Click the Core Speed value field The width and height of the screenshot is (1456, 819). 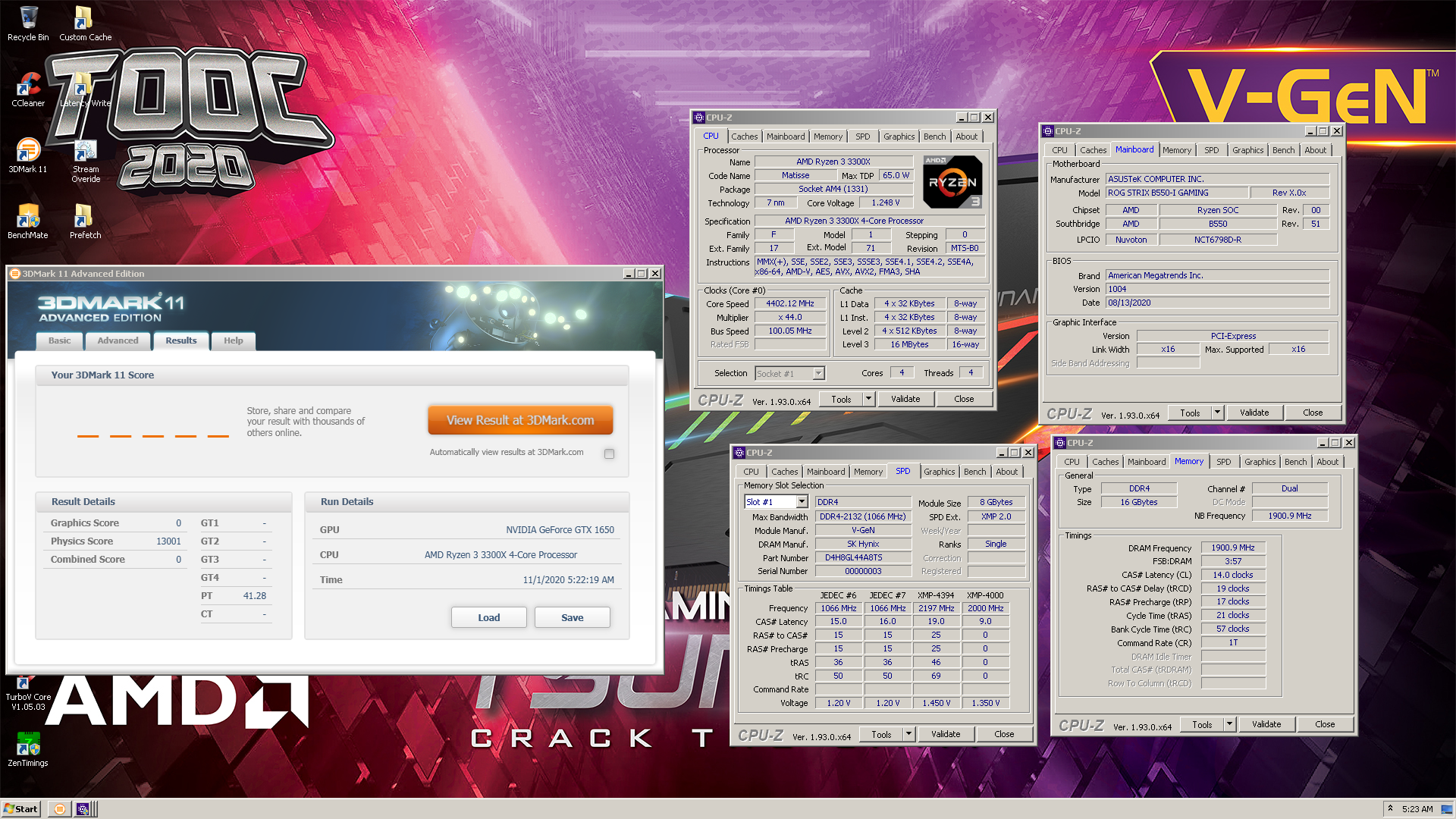pyautogui.click(x=790, y=303)
